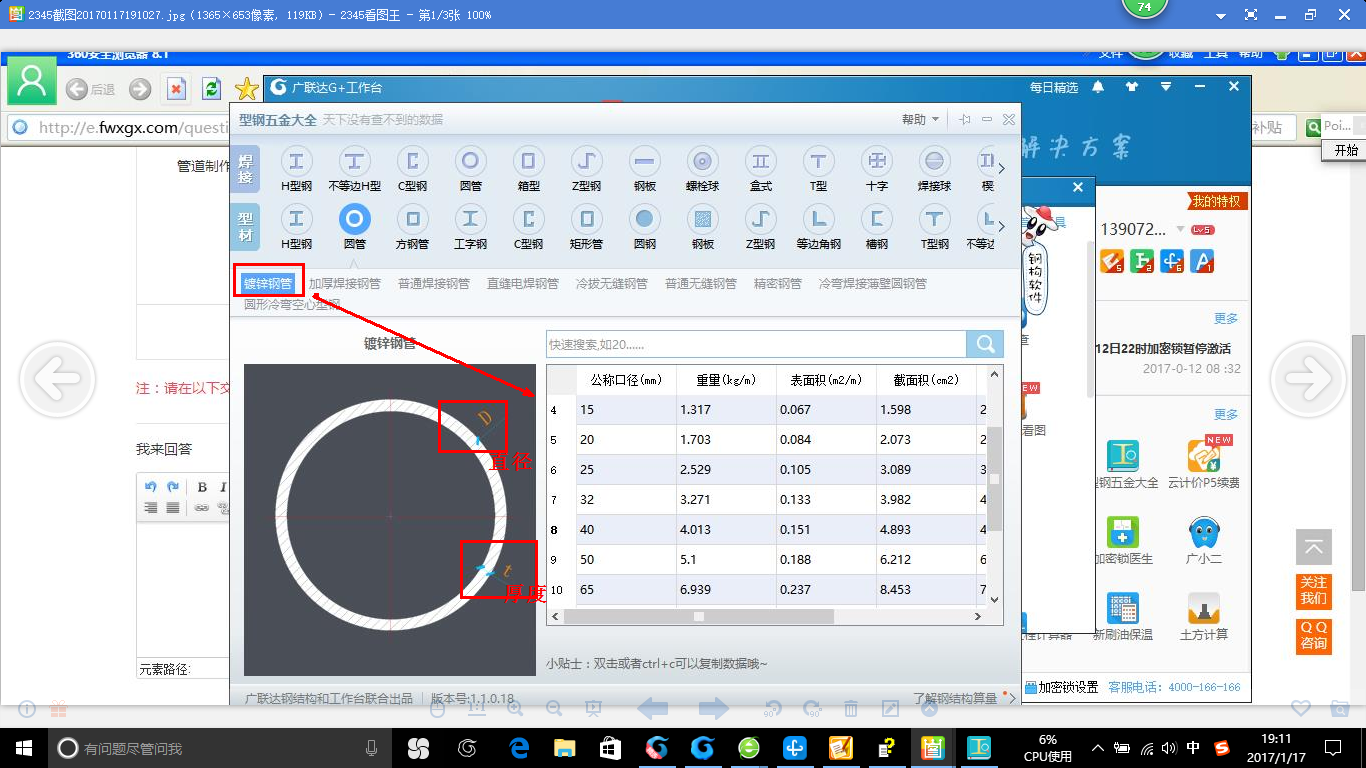
Task: Select the 型材 钢板 profile icon
Action: coord(702,219)
